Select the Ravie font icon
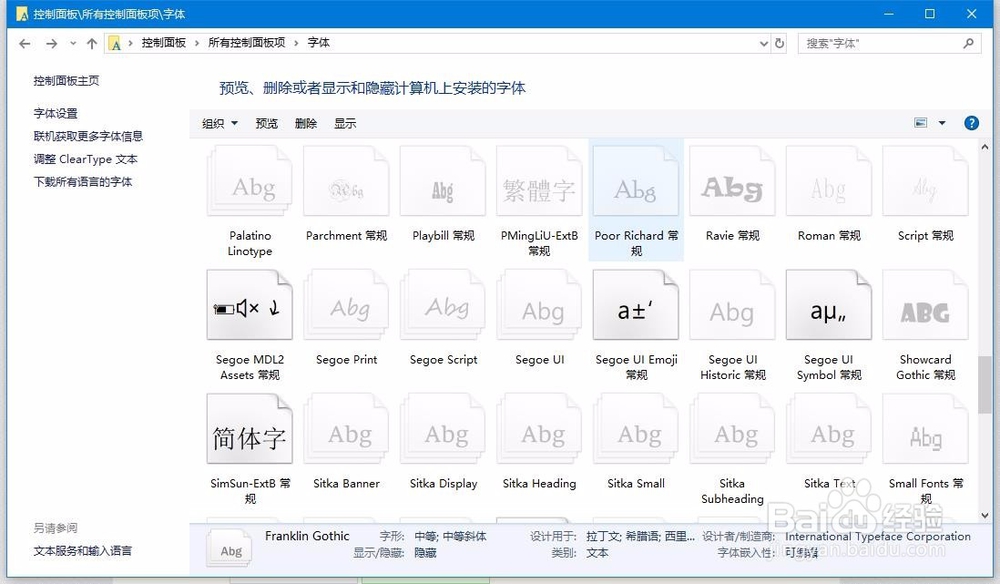Viewport: 1000px width, 584px height. (x=733, y=182)
